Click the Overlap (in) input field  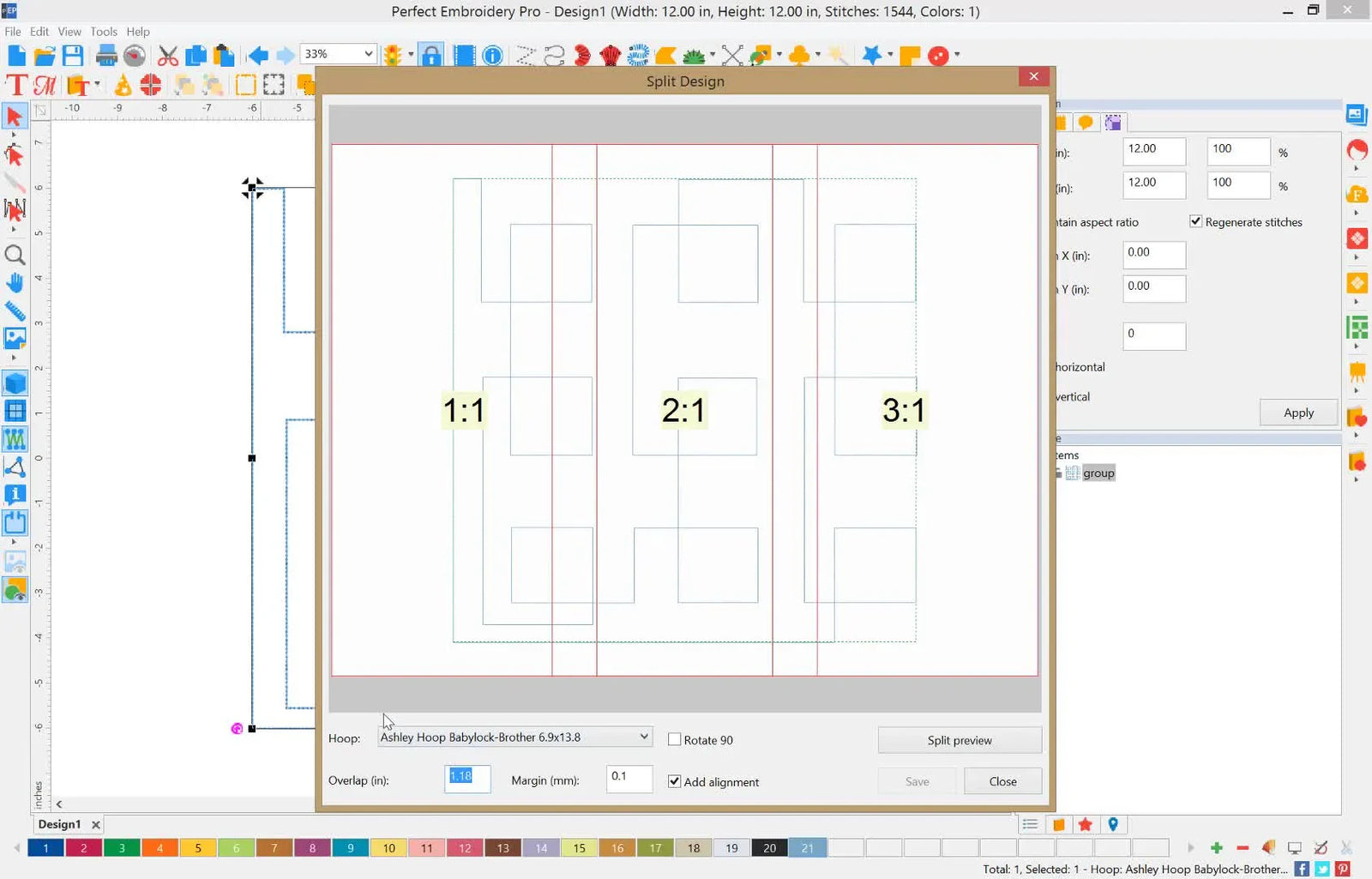(x=467, y=779)
